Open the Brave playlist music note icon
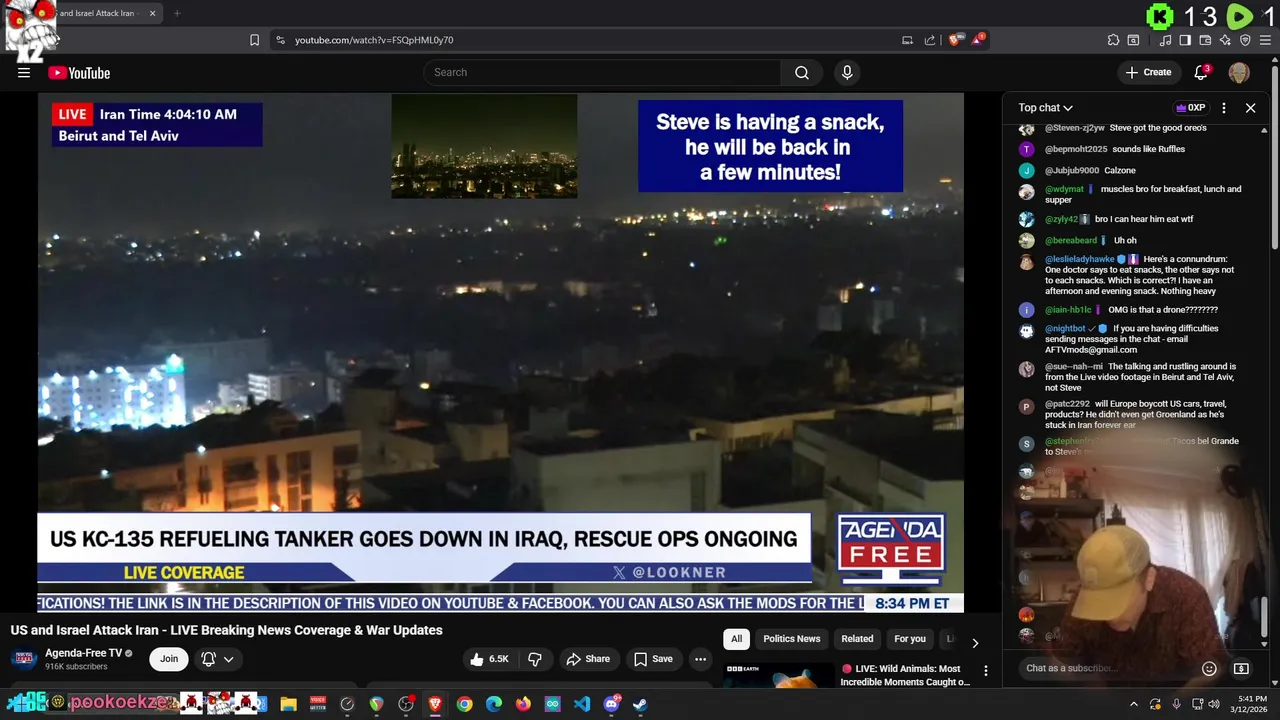Screen dimensions: 1280x720 click(x=1165, y=40)
